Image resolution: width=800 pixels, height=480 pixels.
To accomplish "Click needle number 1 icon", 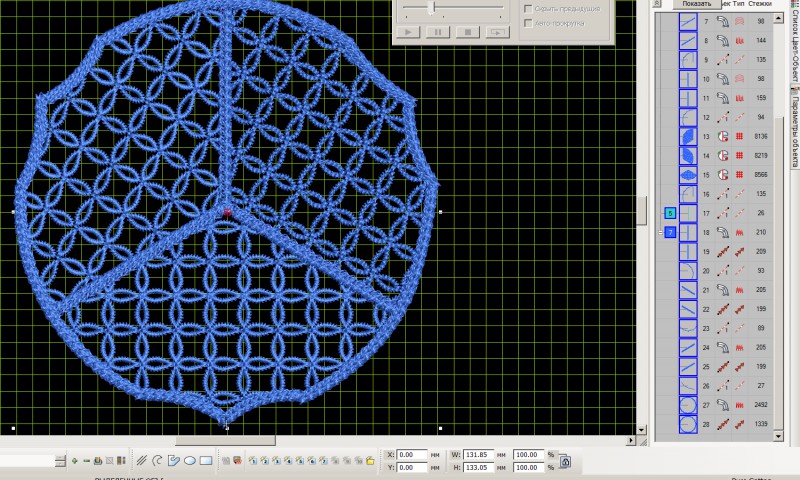I will (253, 461).
